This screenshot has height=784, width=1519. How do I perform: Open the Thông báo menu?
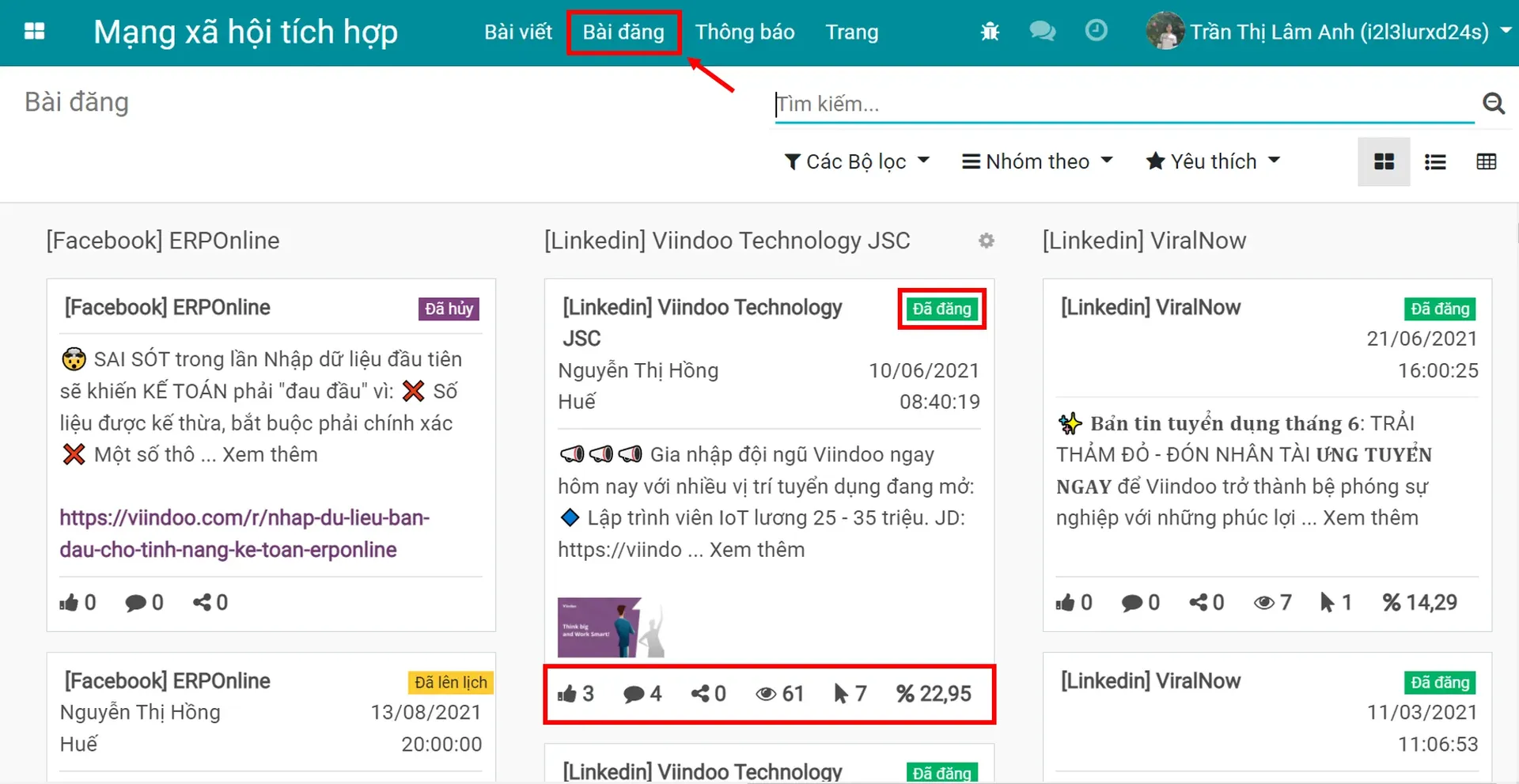tap(744, 32)
